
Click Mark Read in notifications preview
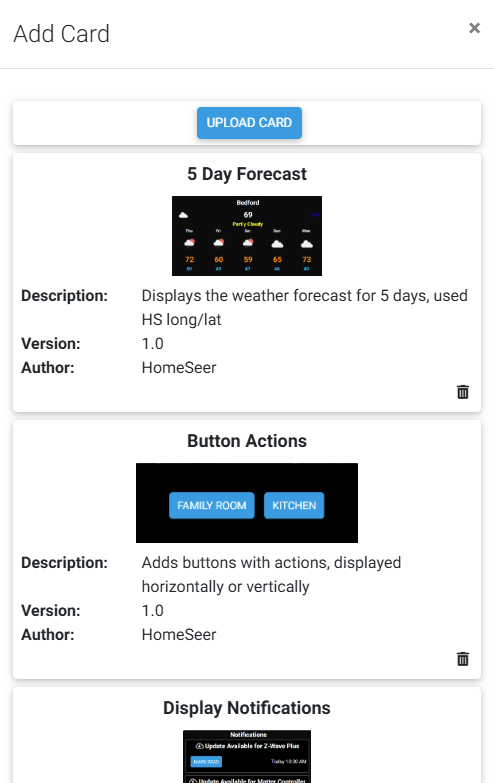point(206,762)
